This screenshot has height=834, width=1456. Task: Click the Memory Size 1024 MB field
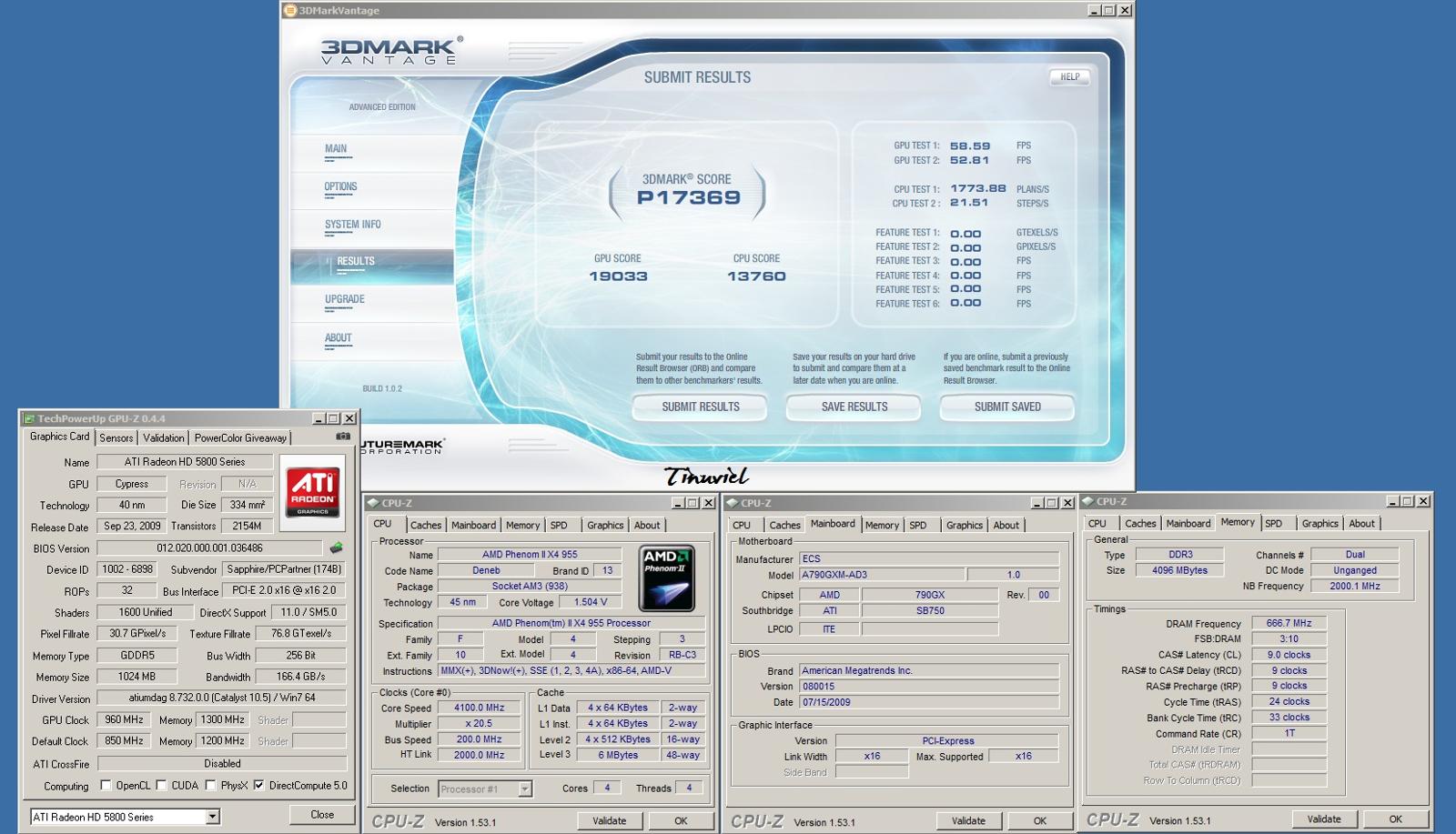point(136,677)
